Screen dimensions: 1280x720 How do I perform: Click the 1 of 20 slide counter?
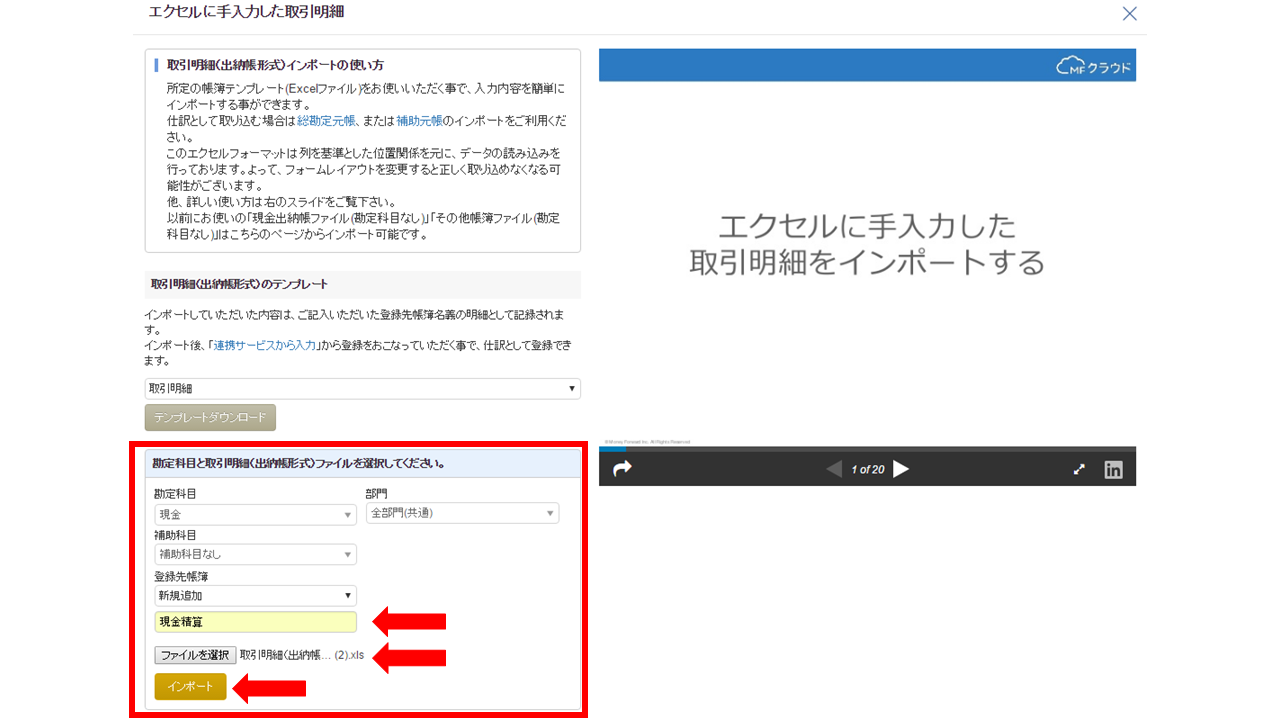pyautogui.click(x=867, y=469)
